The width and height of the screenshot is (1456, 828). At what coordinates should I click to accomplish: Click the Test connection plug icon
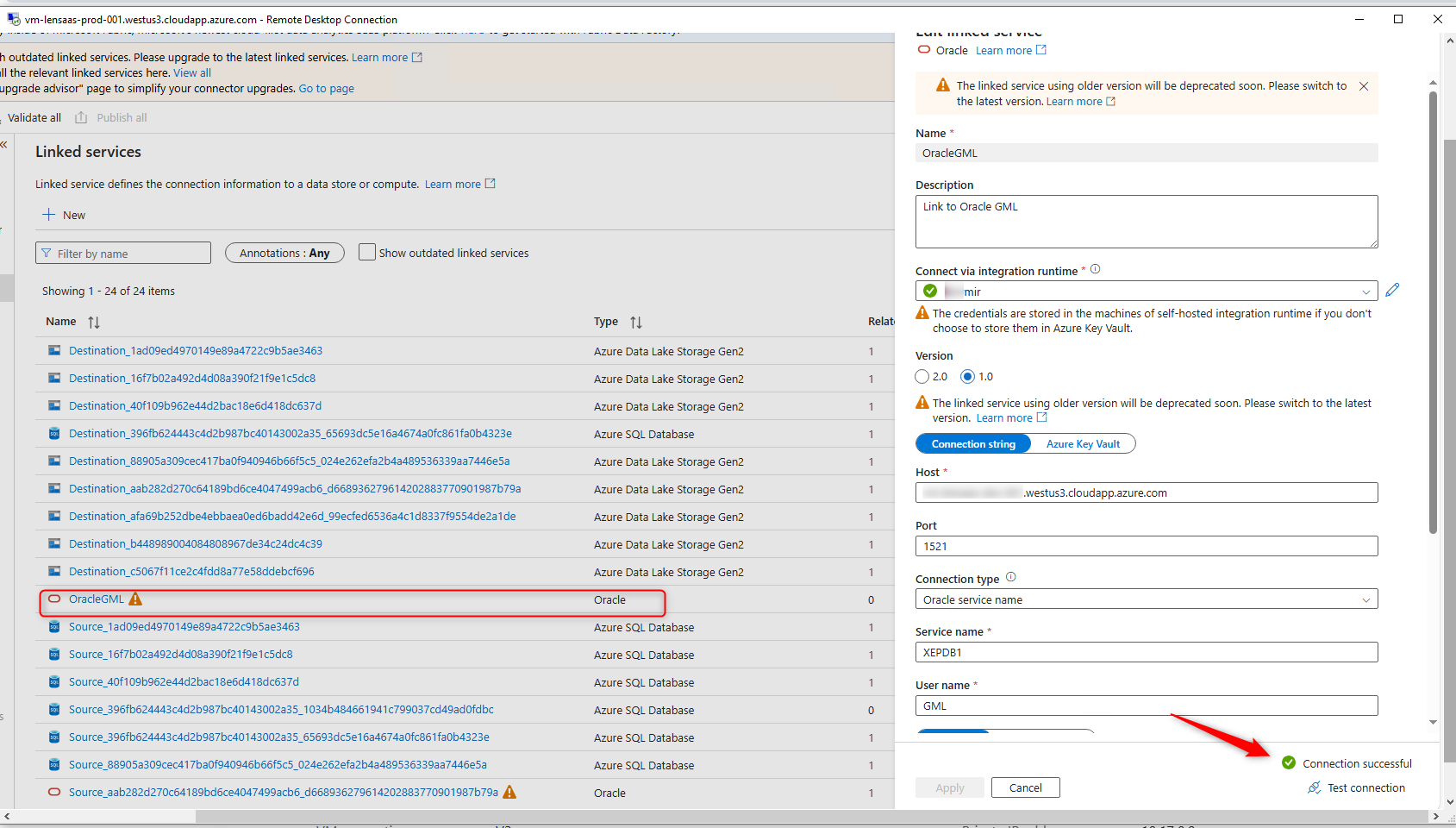click(x=1315, y=787)
